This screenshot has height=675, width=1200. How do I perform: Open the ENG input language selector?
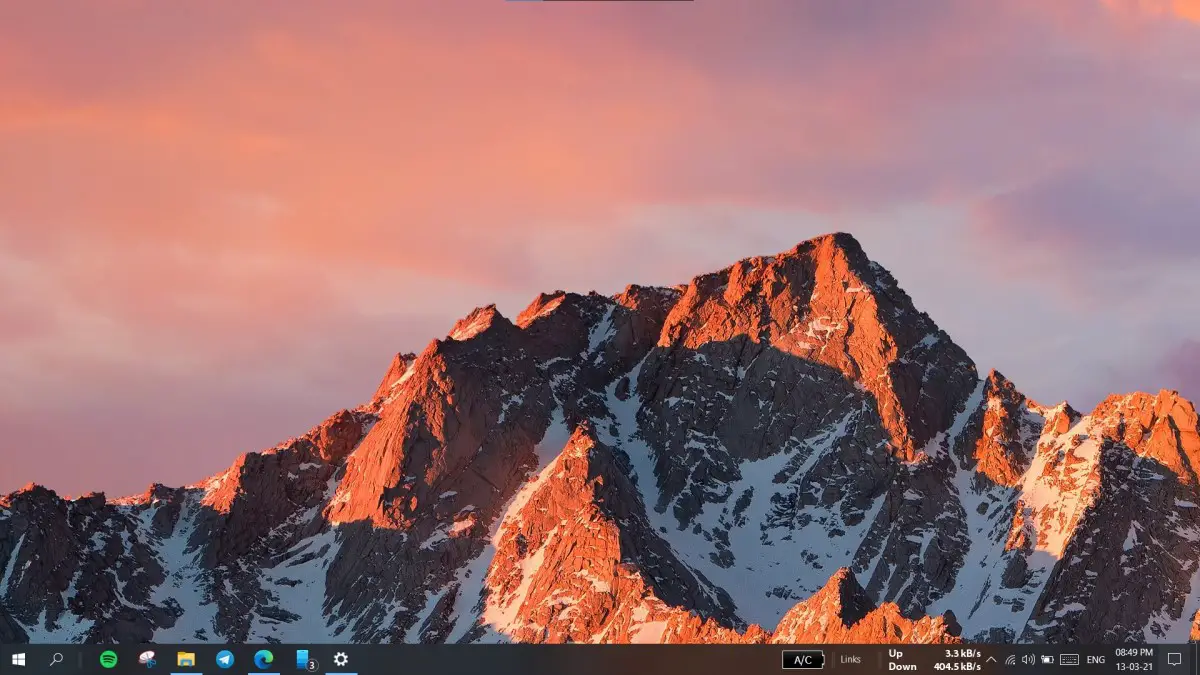click(1095, 659)
